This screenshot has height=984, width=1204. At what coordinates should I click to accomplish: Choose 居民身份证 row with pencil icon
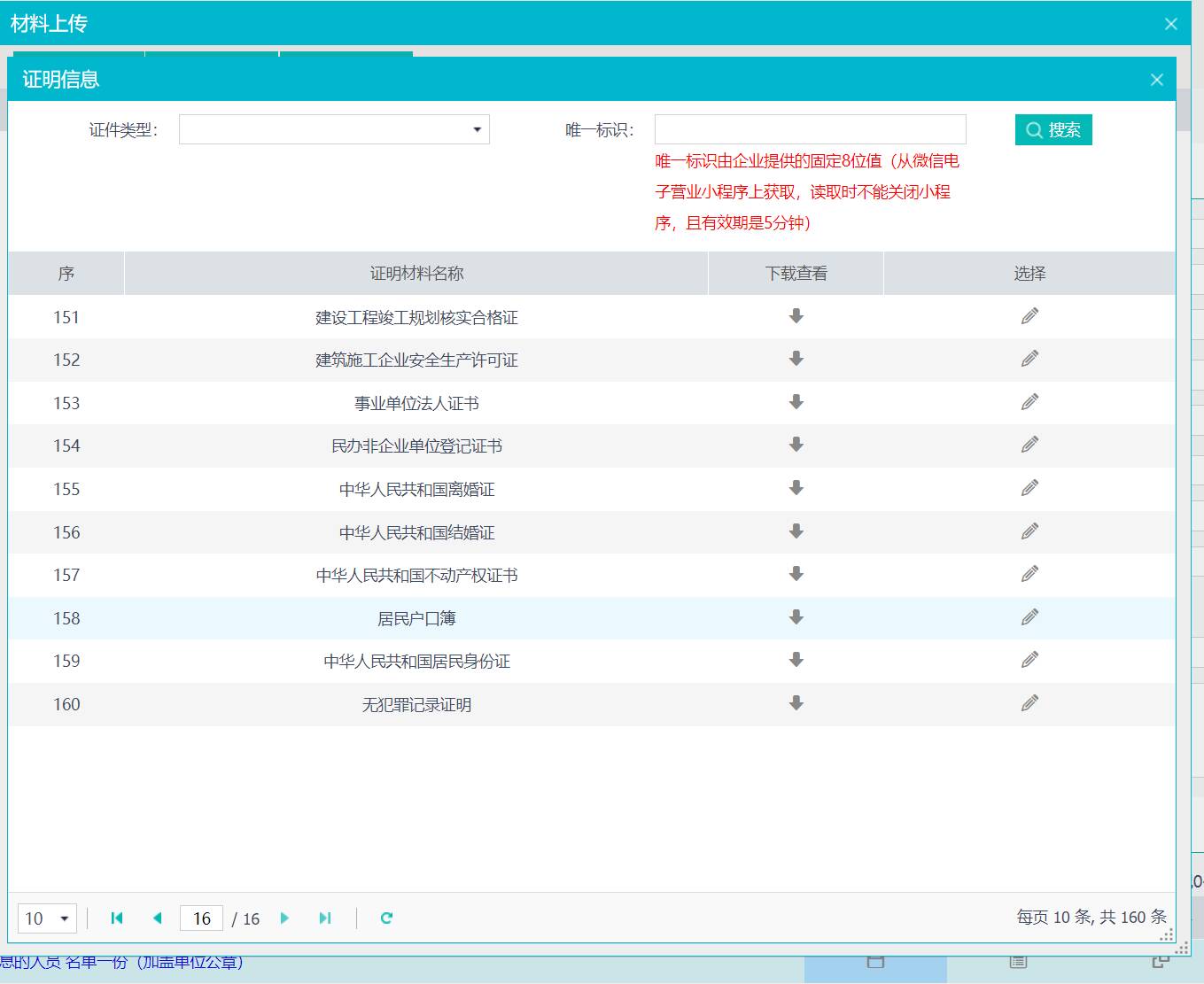coord(1029,660)
